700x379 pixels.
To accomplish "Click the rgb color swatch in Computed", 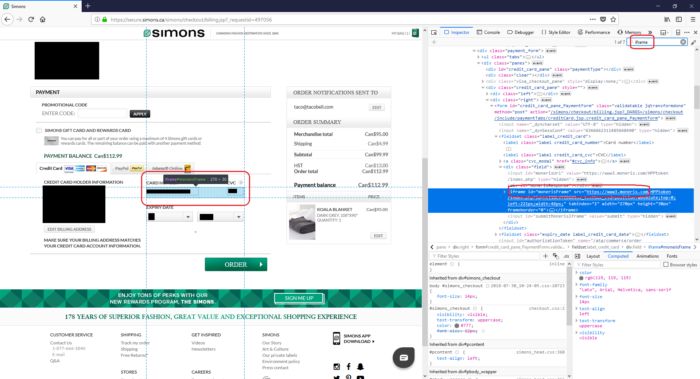I will point(581,278).
